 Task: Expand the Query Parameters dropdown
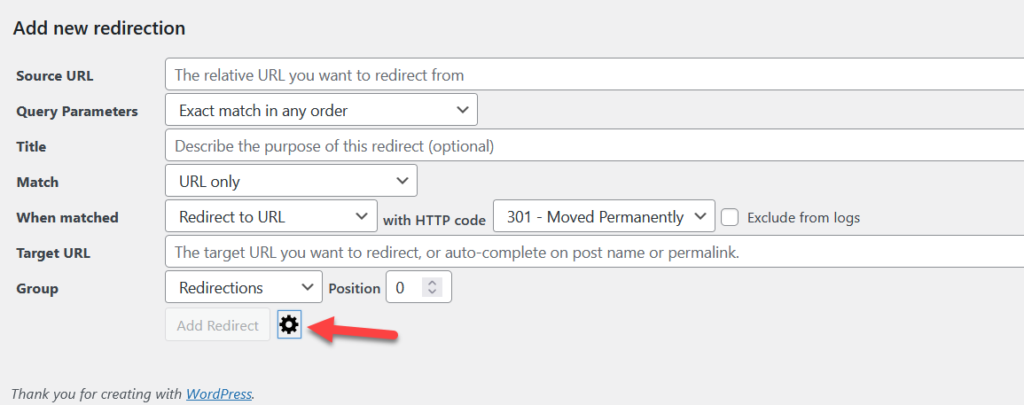(x=321, y=110)
